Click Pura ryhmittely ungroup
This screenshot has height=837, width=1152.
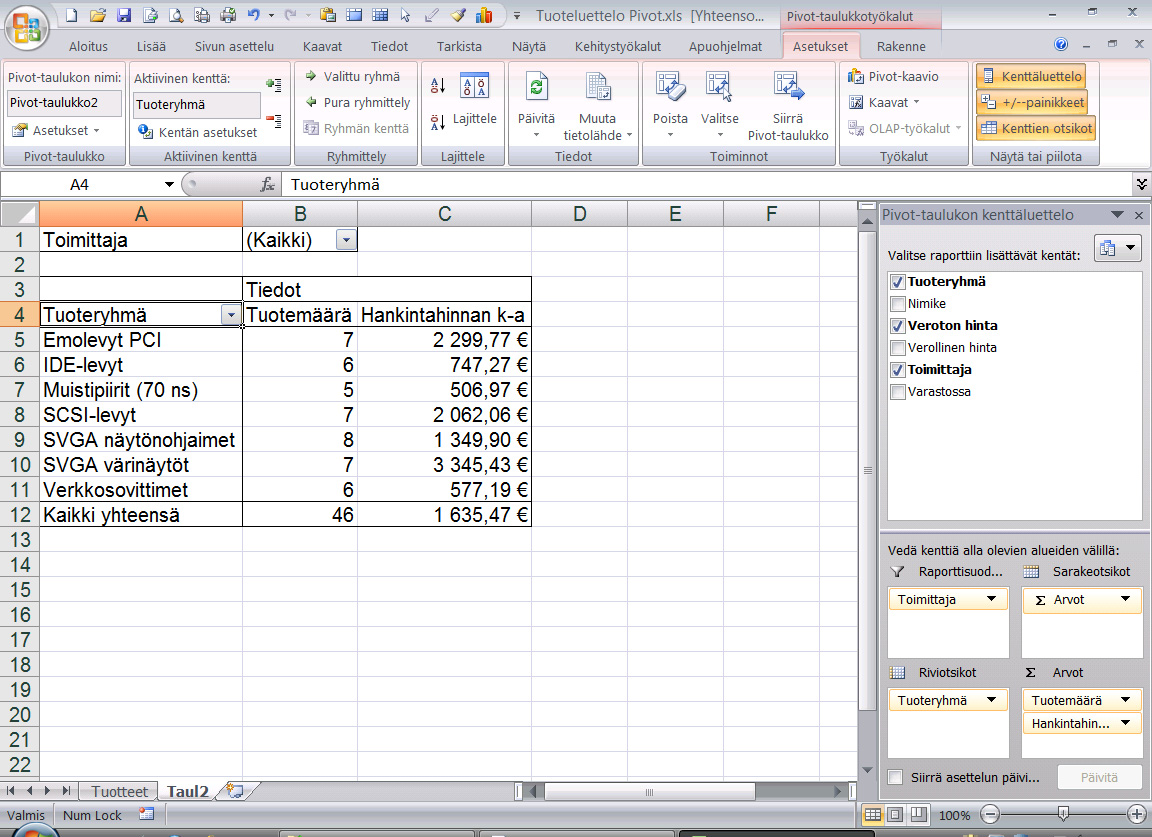pos(358,102)
